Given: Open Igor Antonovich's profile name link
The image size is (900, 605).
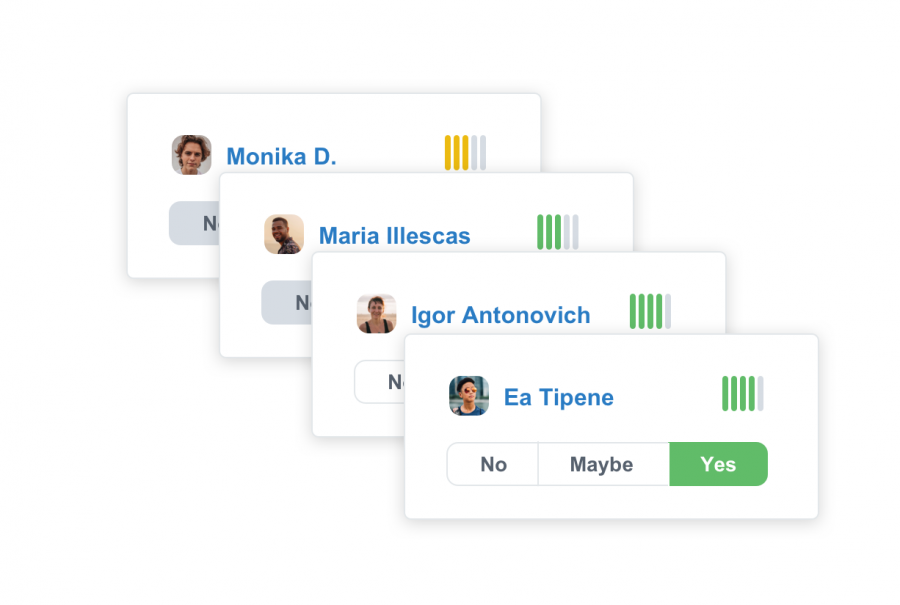Looking at the screenshot, I should 500,316.
